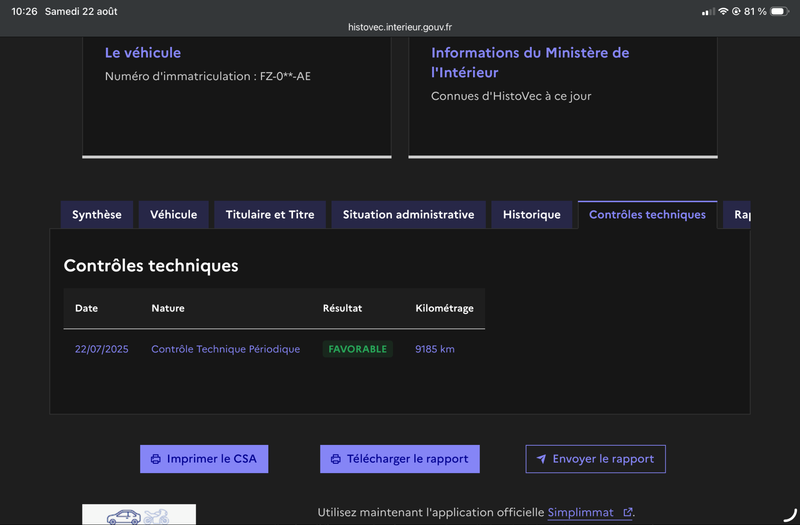The height and width of the screenshot is (525, 800).
Task: Click the FAVORABLE result badge
Action: point(358,349)
